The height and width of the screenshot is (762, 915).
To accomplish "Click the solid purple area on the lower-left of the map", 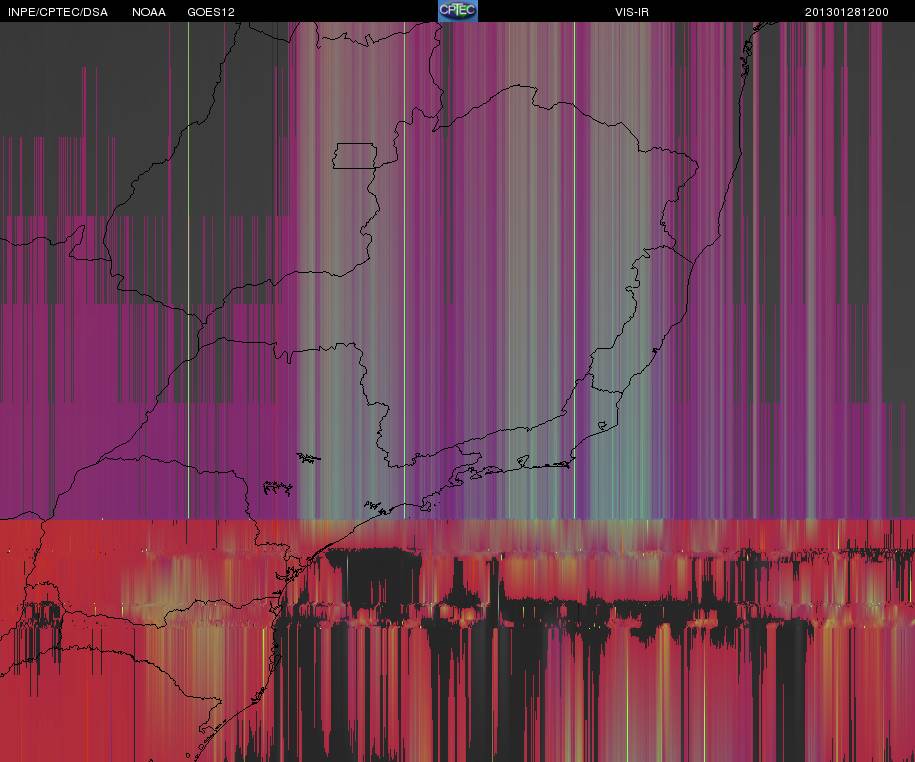I will [x=146, y=461].
